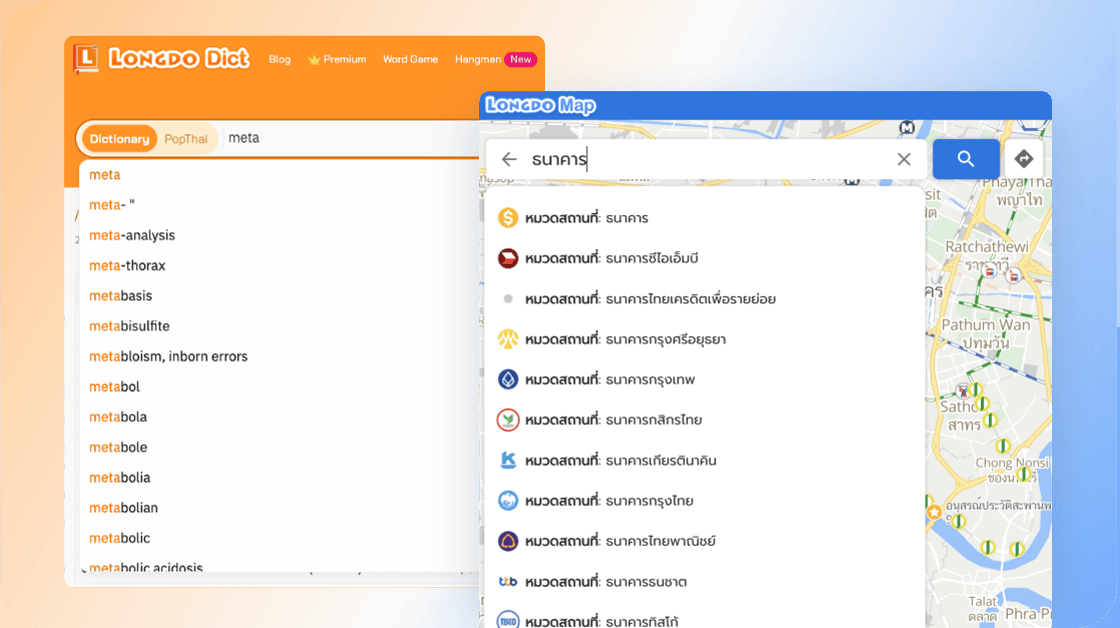The width and height of the screenshot is (1120, 628).
Task: Click the M metro station marker on map
Action: 907,128
